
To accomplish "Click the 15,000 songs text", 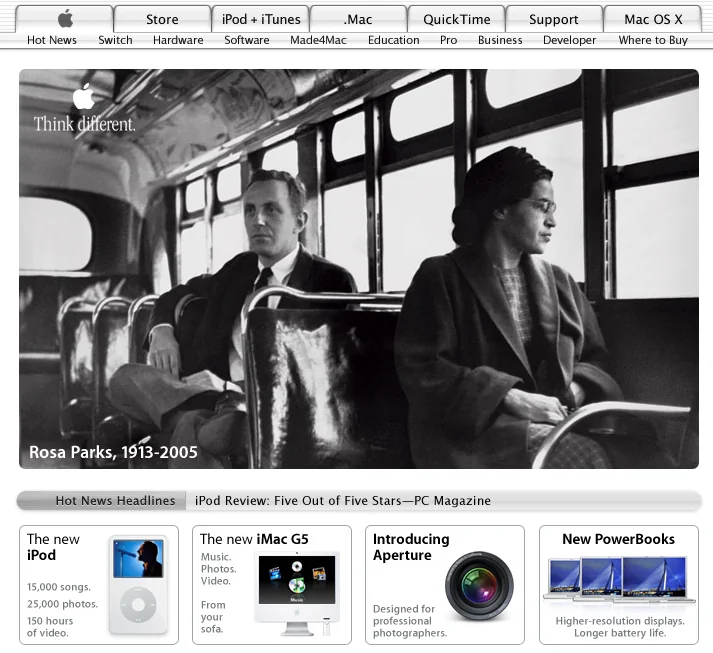I will [59, 587].
